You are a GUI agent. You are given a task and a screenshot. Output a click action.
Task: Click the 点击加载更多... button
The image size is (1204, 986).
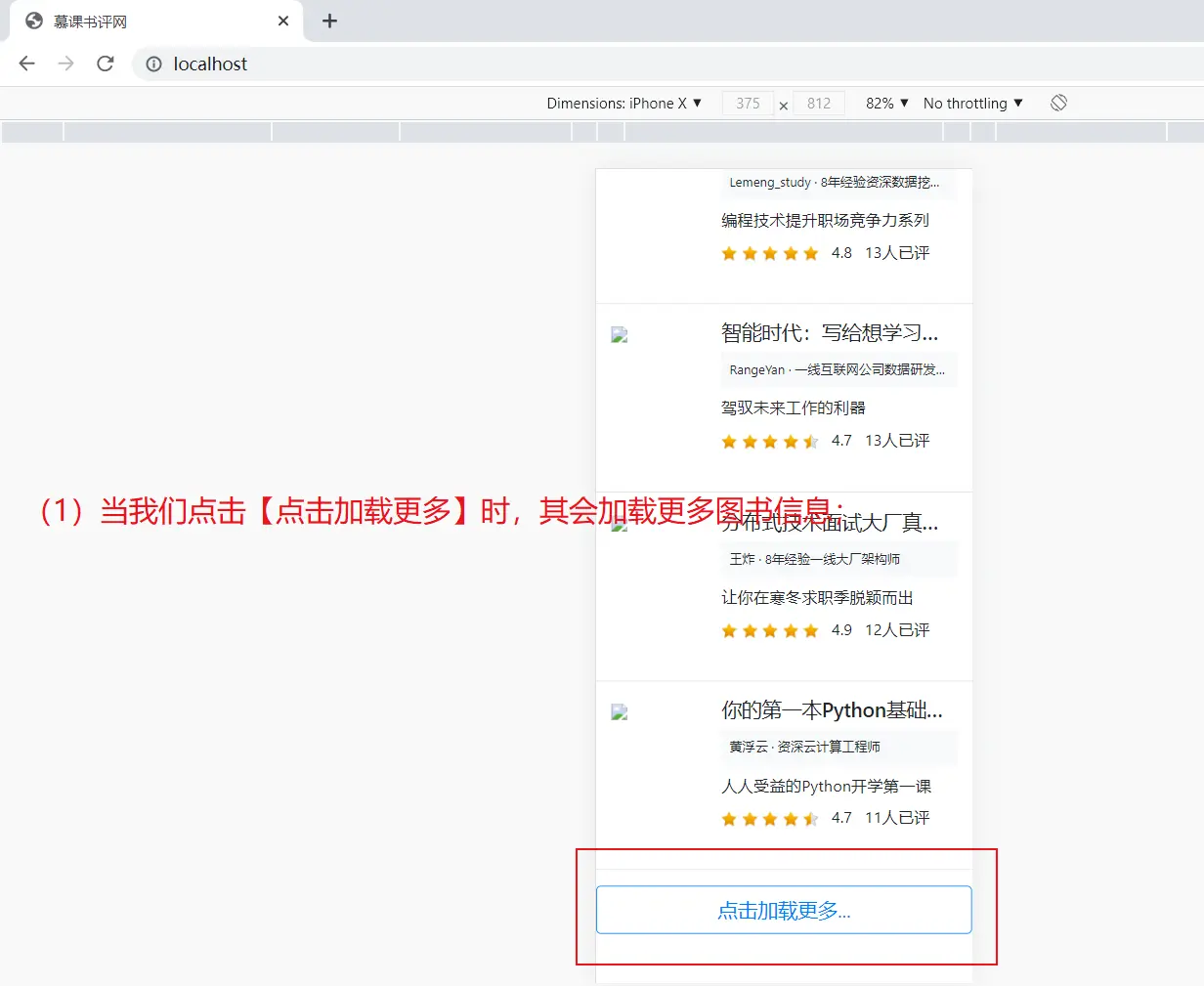pos(784,910)
